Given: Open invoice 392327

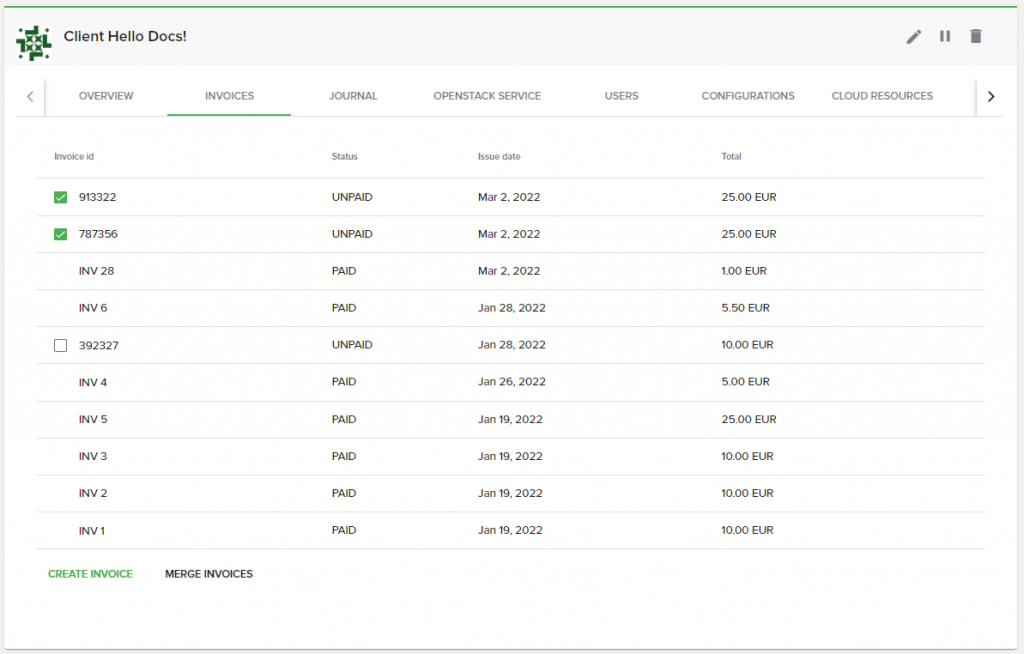Looking at the screenshot, I should coord(99,345).
